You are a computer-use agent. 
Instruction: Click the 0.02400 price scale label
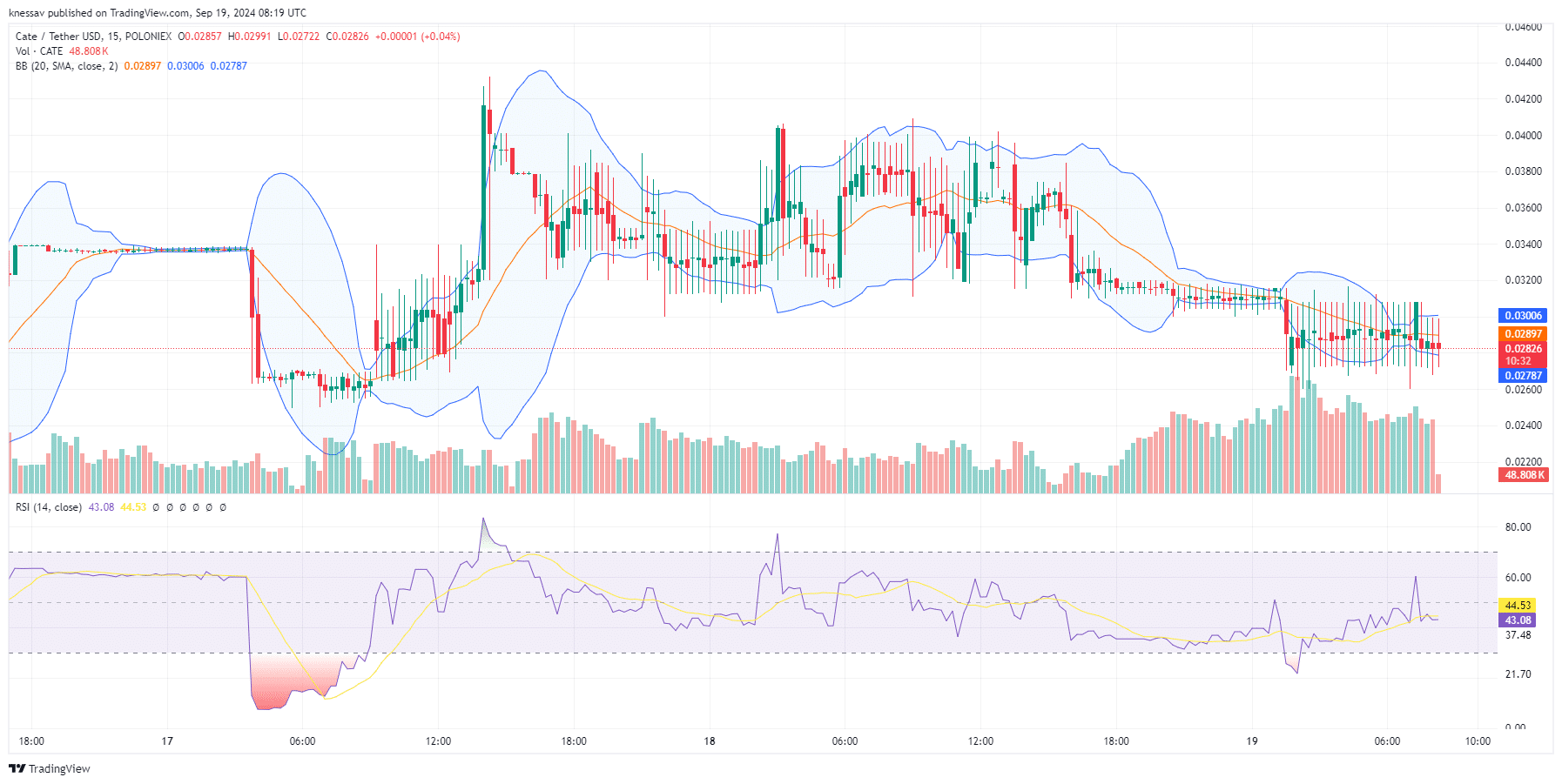click(1523, 426)
